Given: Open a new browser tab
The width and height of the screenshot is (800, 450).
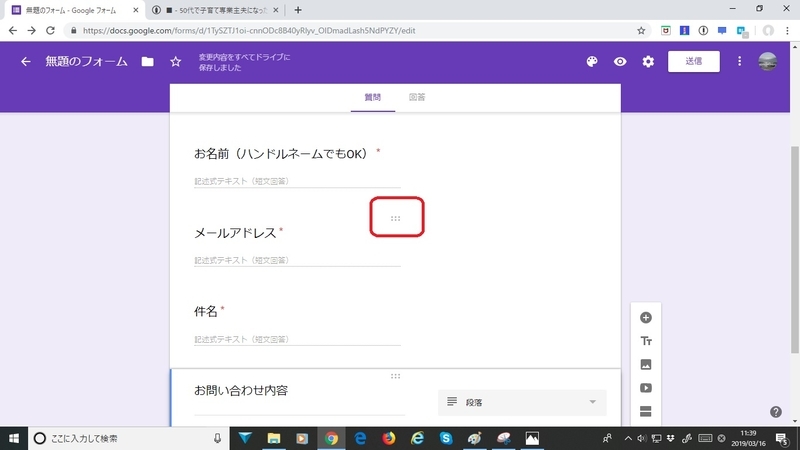Looking at the screenshot, I should [x=298, y=10].
